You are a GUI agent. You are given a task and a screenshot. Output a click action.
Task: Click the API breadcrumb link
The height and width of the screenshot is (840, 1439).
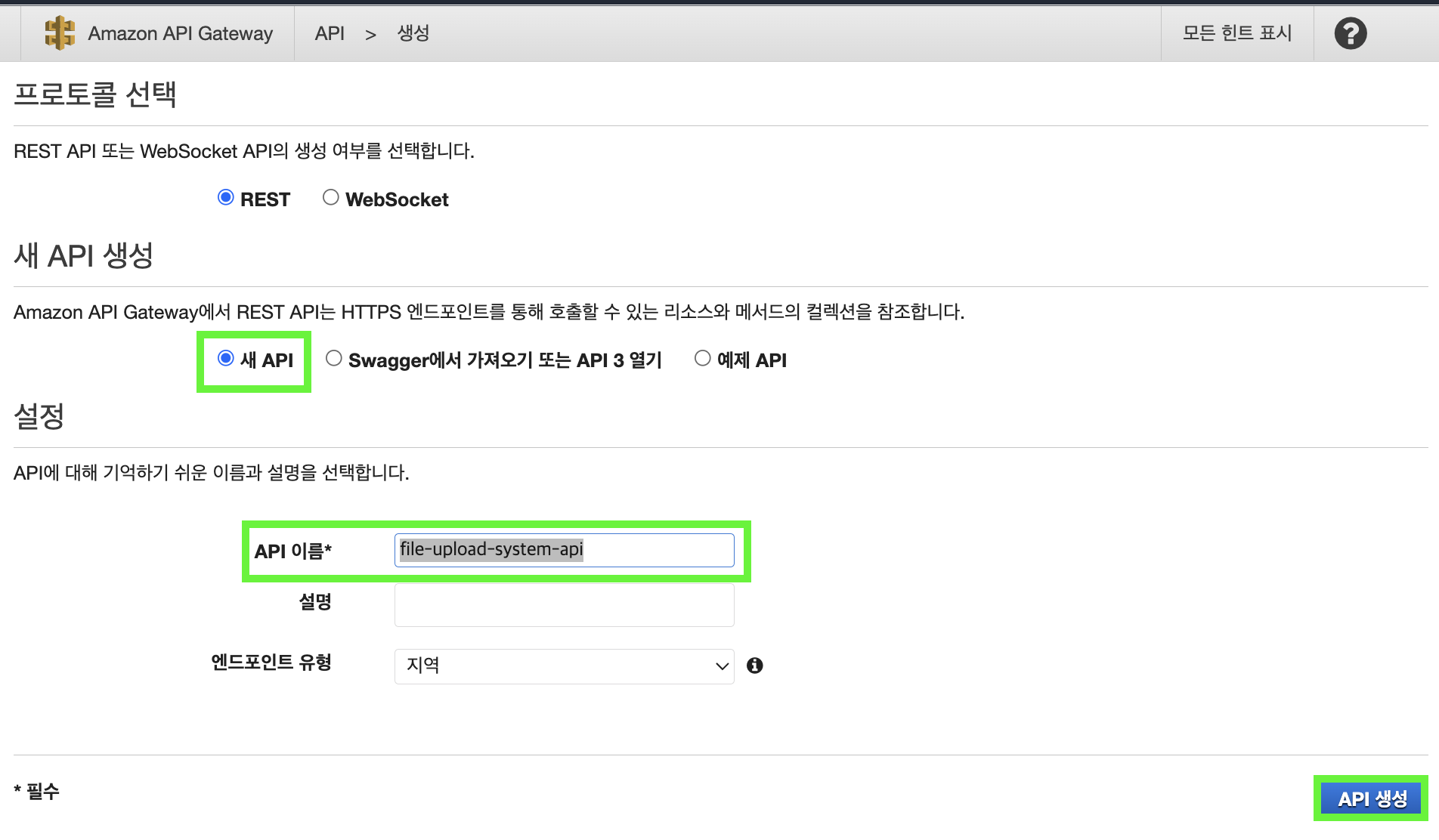pyautogui.click(x=330, y=33)
